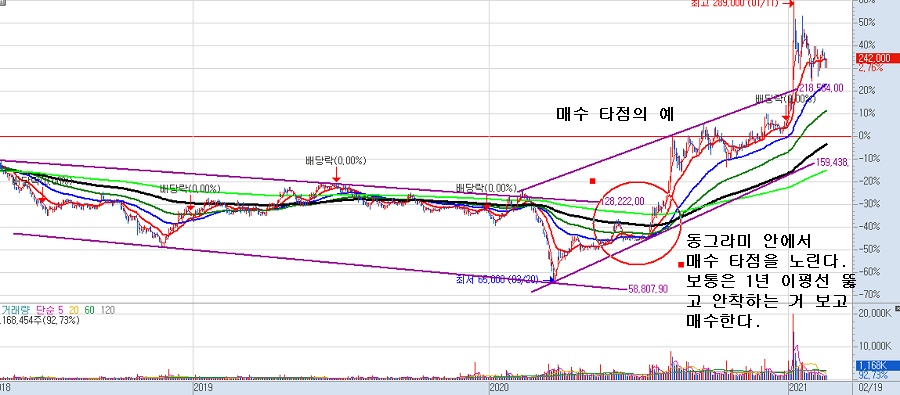Screen dimensions: 900x395
Task: Click the 168,454주(92.73%) volume readout
Action: (x=40, y=320)
